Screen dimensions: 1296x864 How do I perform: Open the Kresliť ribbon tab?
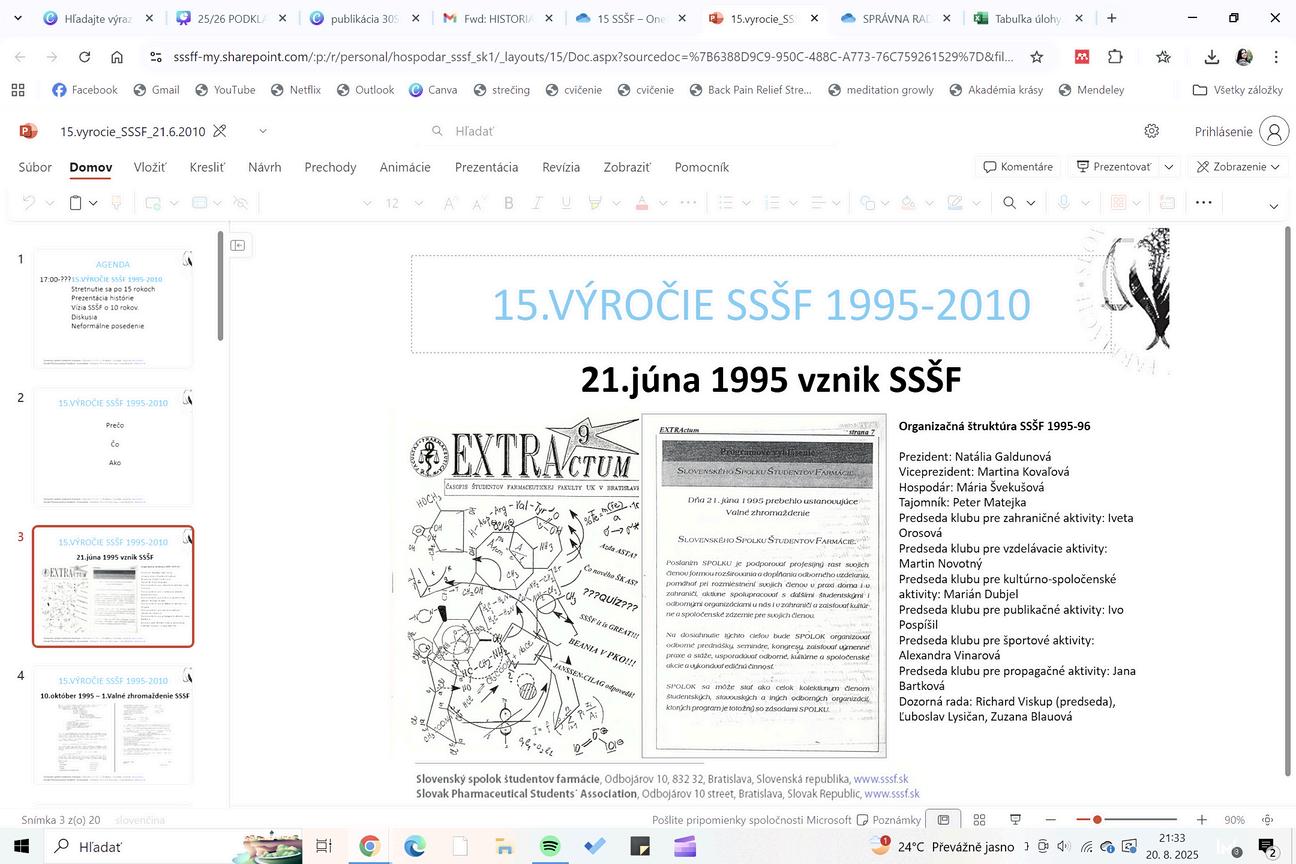click(207, 167)
